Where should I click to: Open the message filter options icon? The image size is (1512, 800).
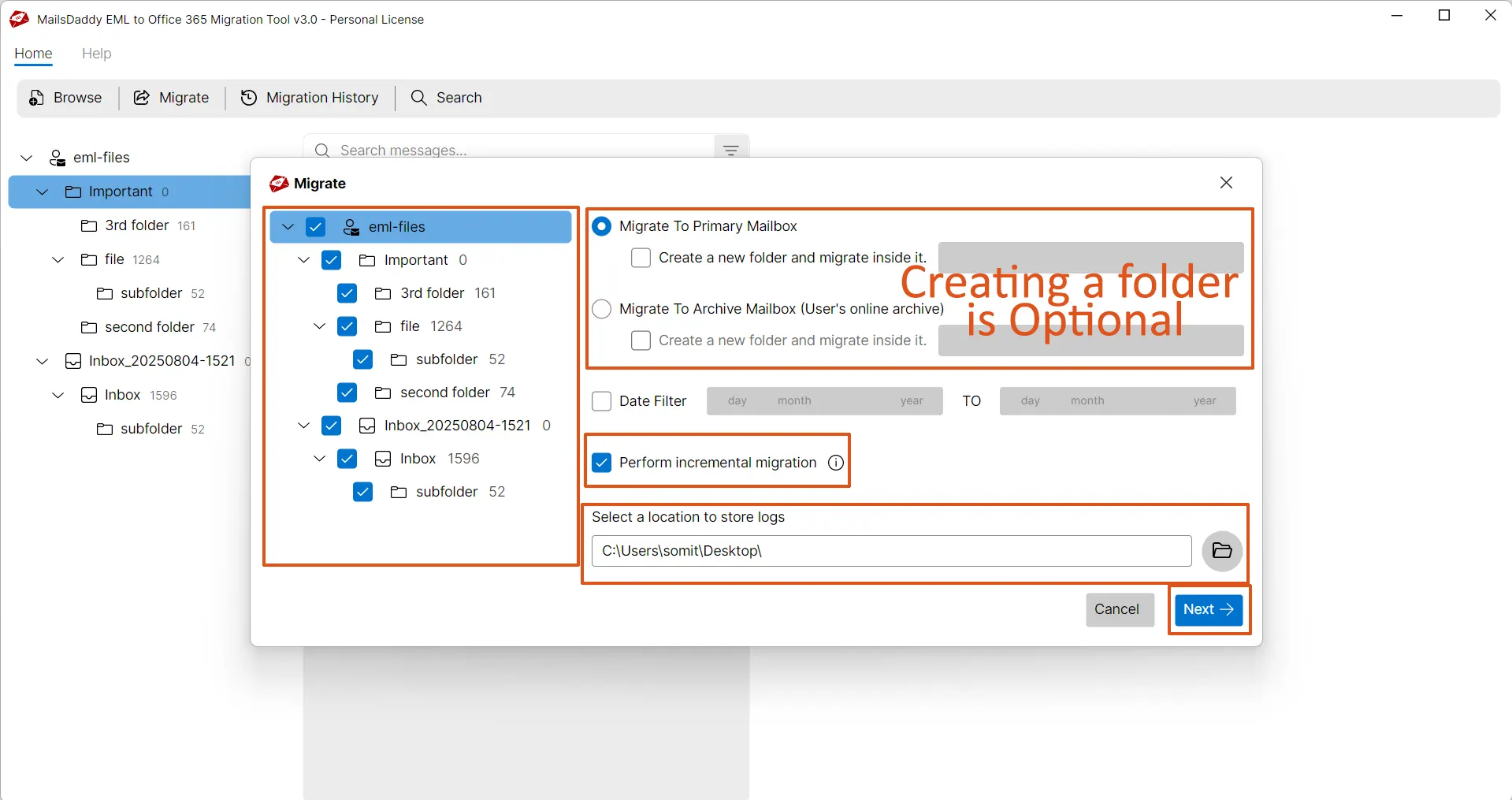730,150
